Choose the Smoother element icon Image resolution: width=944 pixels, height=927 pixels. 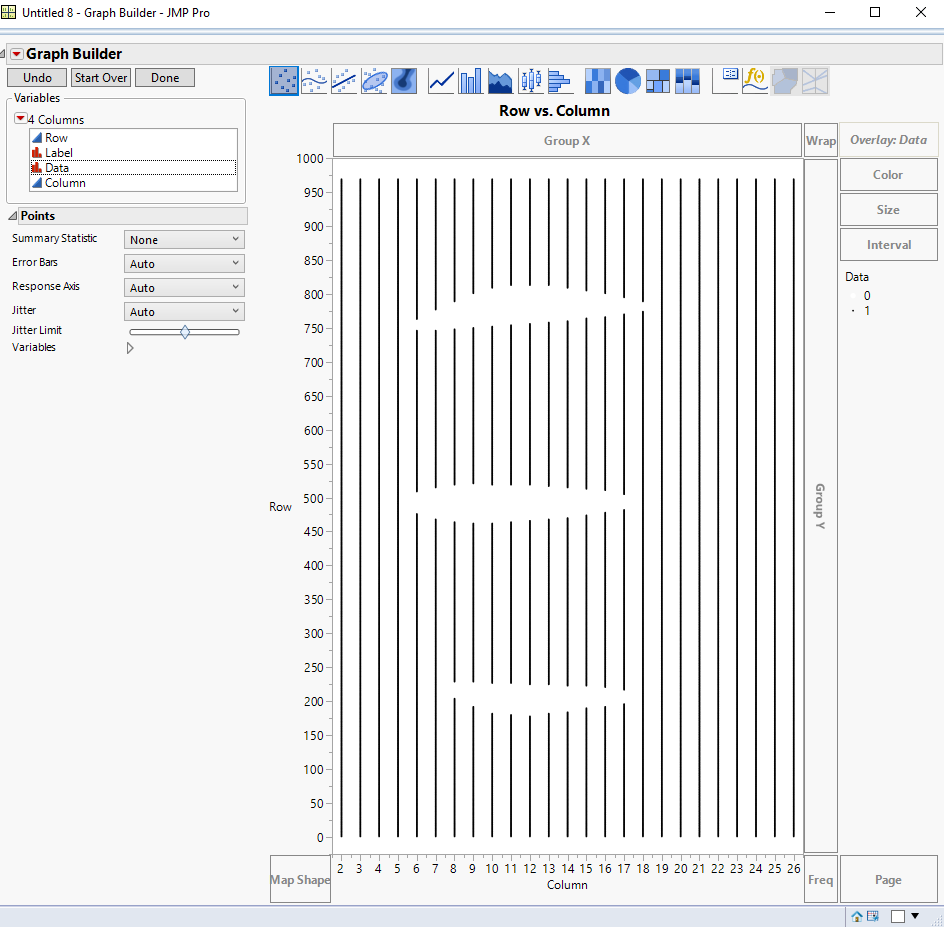click(314, 81)
